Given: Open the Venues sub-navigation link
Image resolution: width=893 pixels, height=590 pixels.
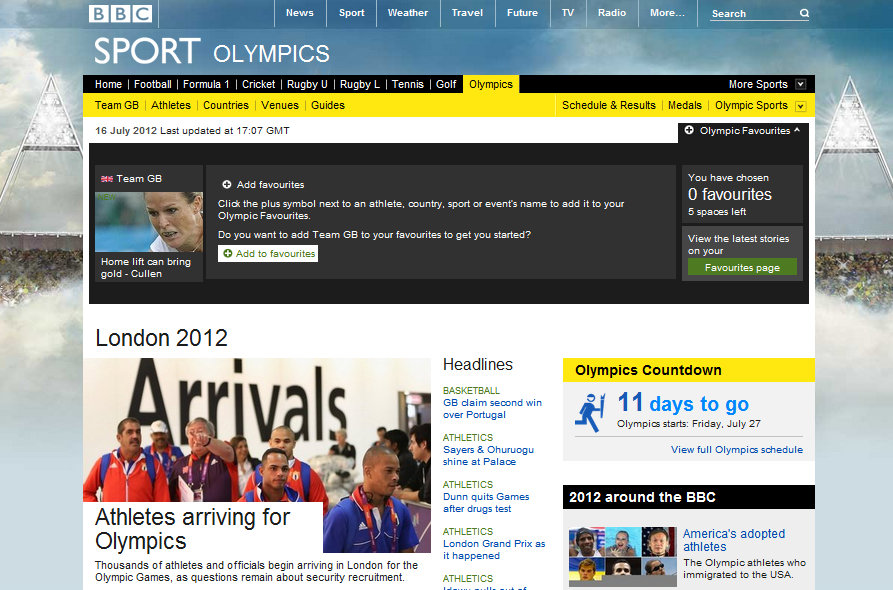Looking at the screenshot, I should (280, 105).
